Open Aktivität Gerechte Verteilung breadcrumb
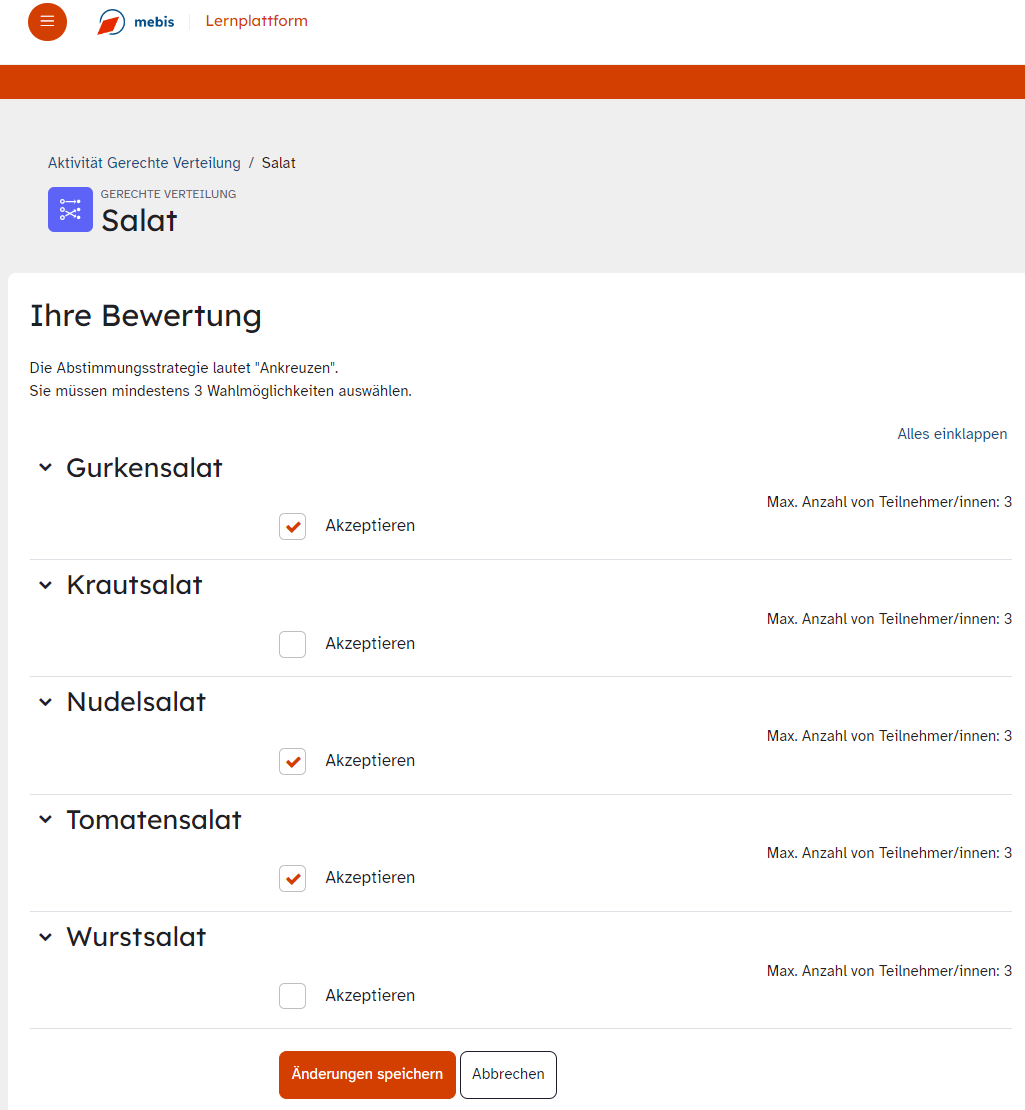The height and width of the screenshot is (1110, 1025). (144, 163)
